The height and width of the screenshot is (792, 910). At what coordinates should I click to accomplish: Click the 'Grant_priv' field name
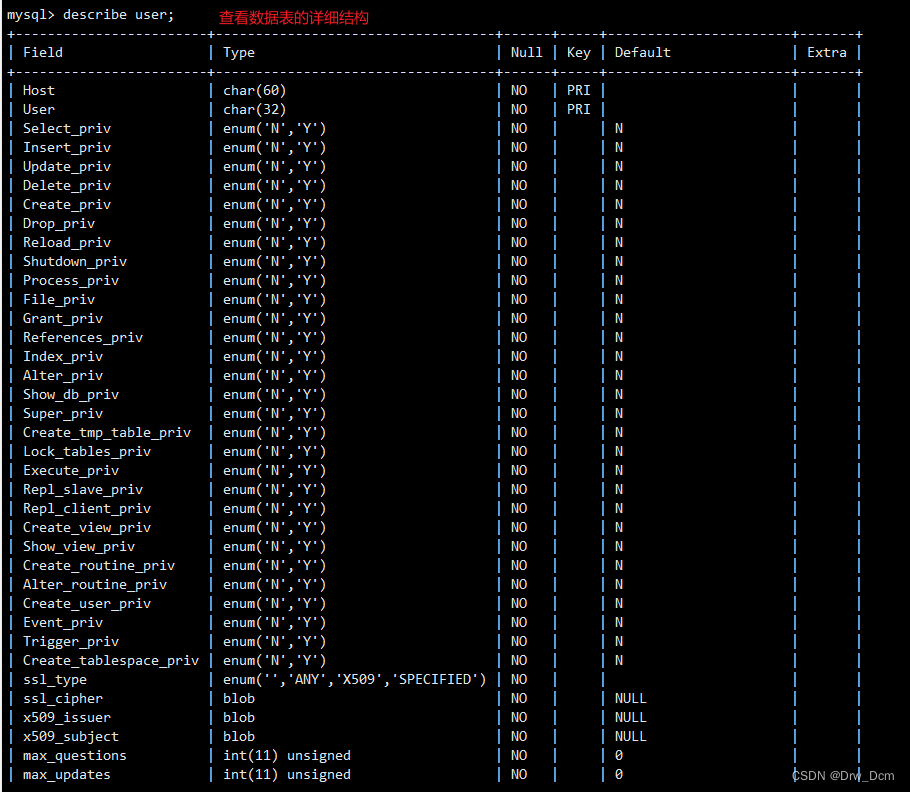tap(63, 319)
